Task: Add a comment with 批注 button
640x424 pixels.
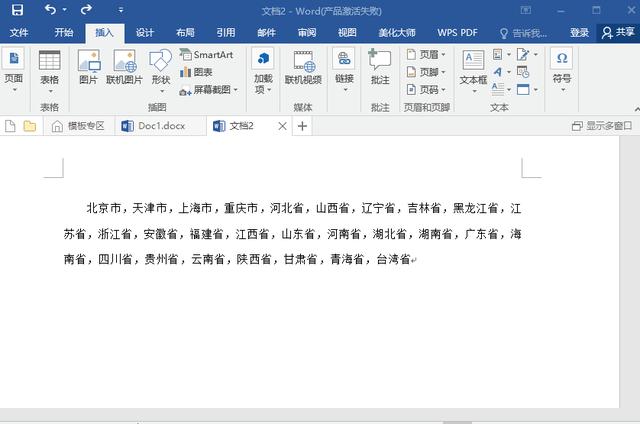Action: click(380, 68)
